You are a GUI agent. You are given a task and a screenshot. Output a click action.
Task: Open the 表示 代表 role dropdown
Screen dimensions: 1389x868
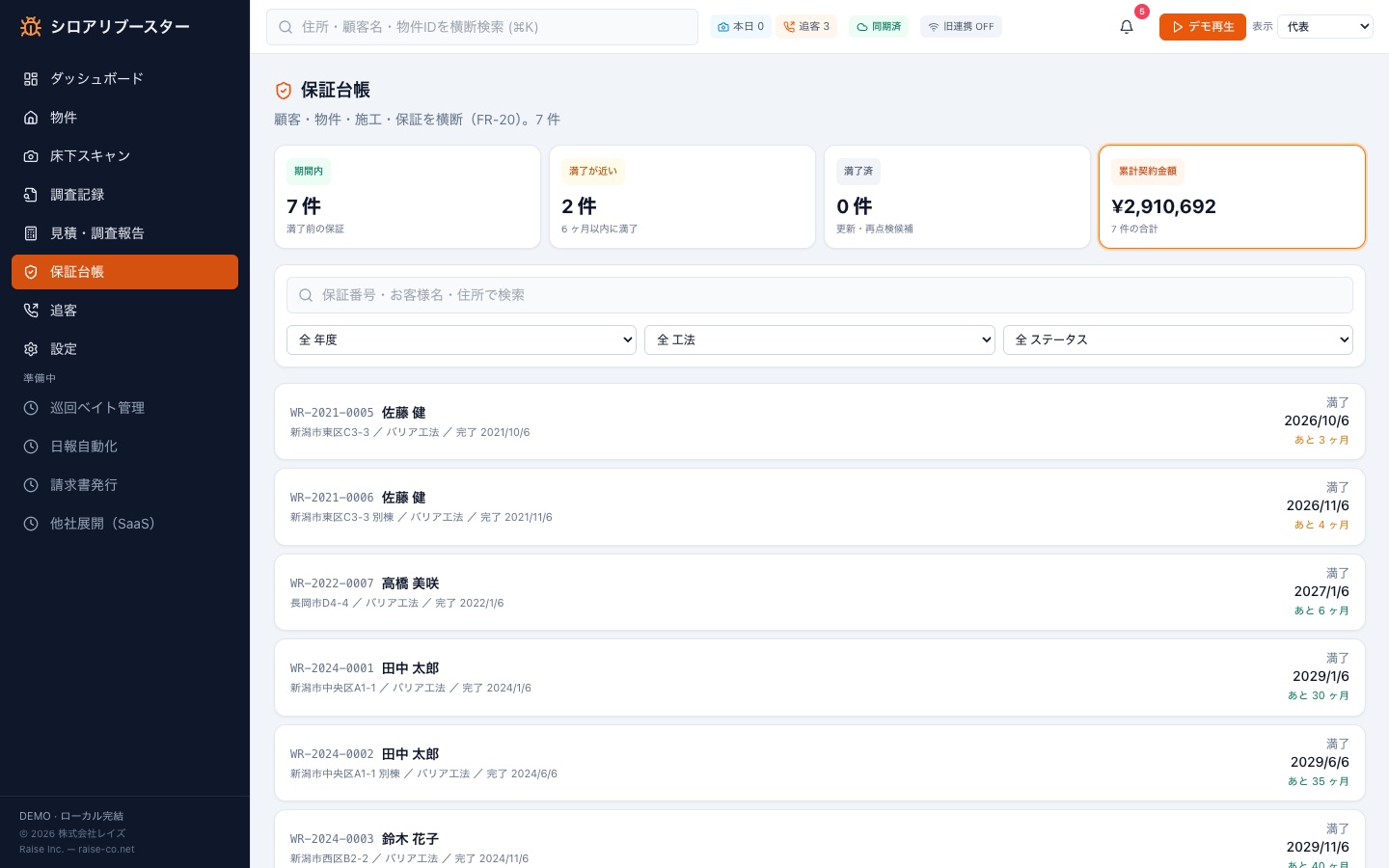pyautogui.click(x=1324, y=27)
